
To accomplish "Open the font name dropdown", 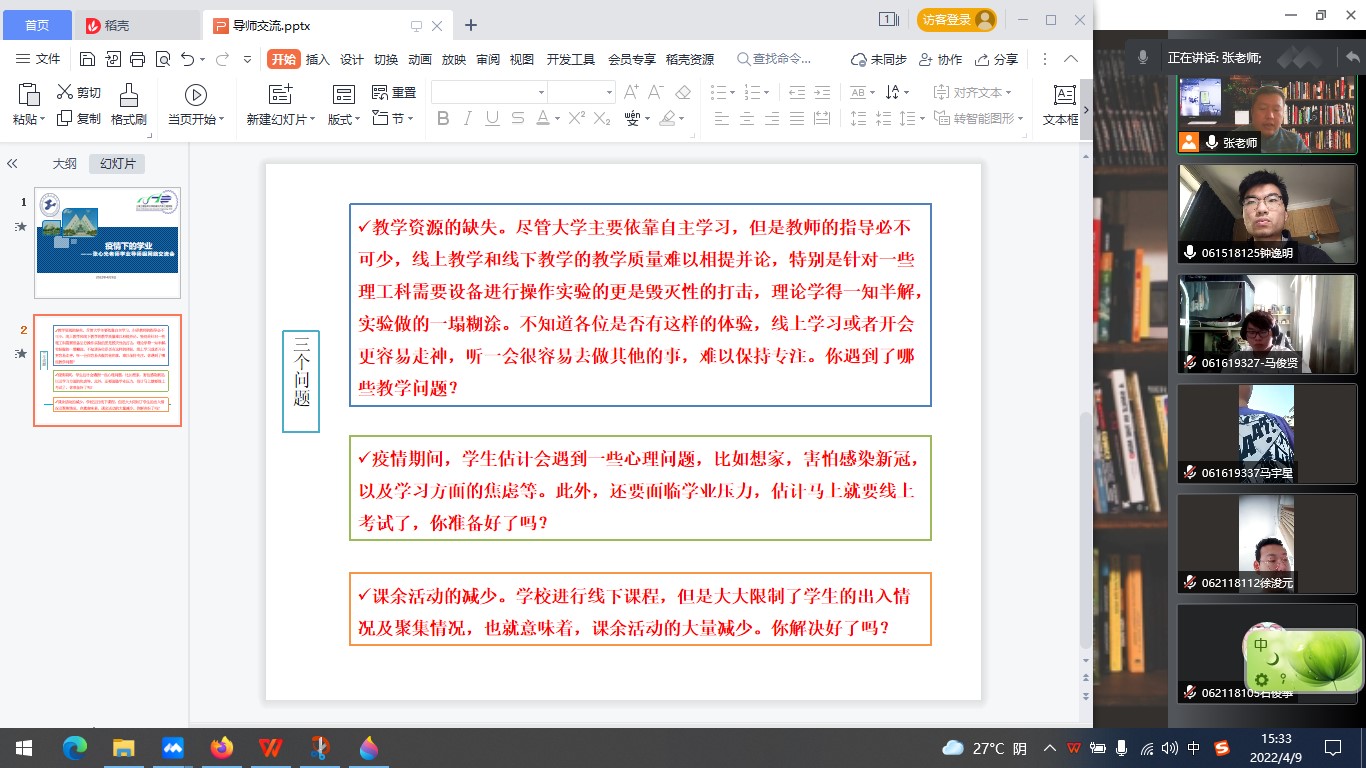I will point(540,92).
